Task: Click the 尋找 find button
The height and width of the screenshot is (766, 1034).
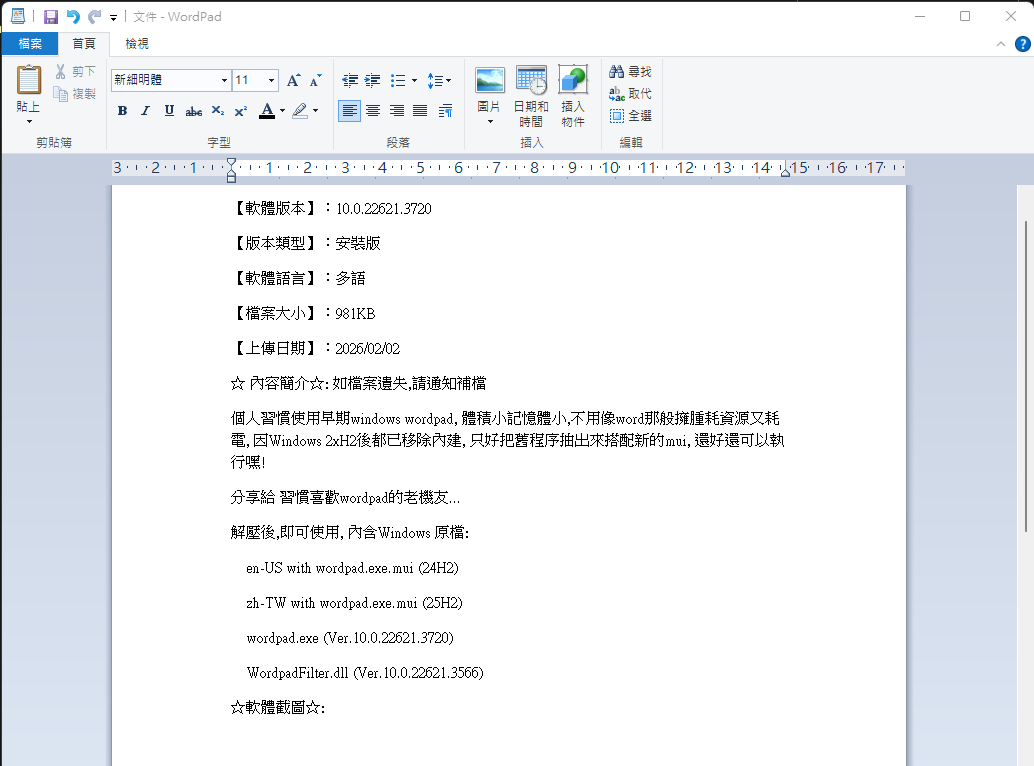Action: coord(630,72)
